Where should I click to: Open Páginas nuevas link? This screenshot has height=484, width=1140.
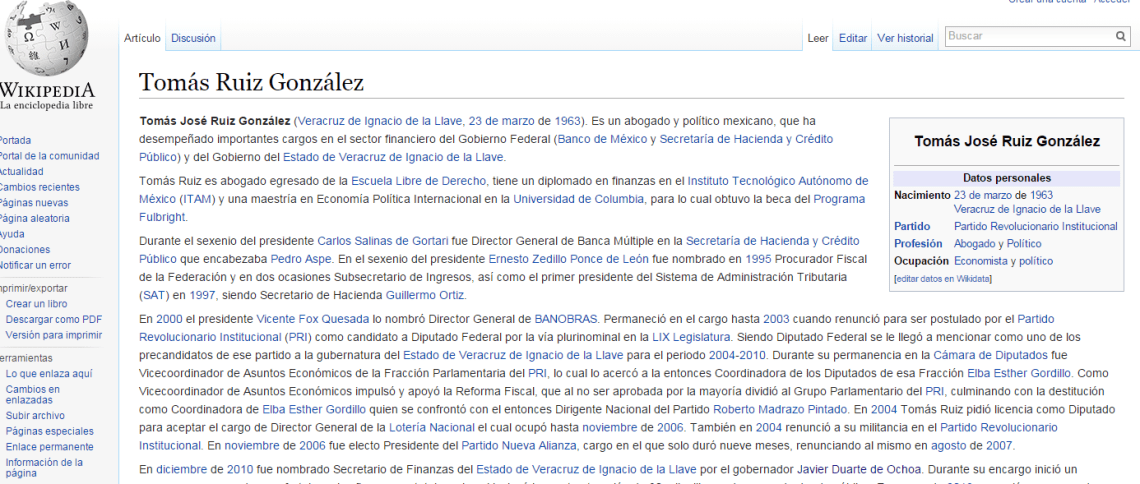click(x=33, y=203)
